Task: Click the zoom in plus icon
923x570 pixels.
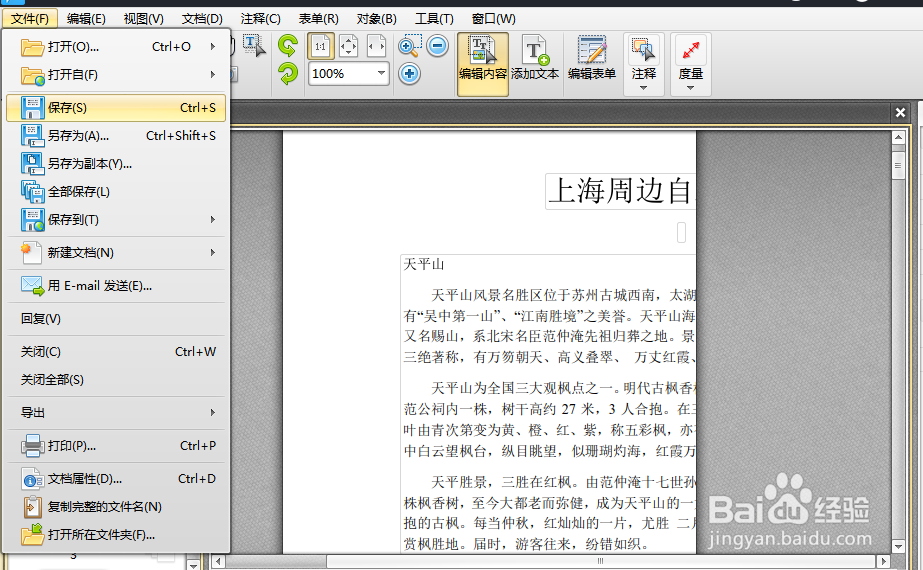Action: (x=409, y=74)
